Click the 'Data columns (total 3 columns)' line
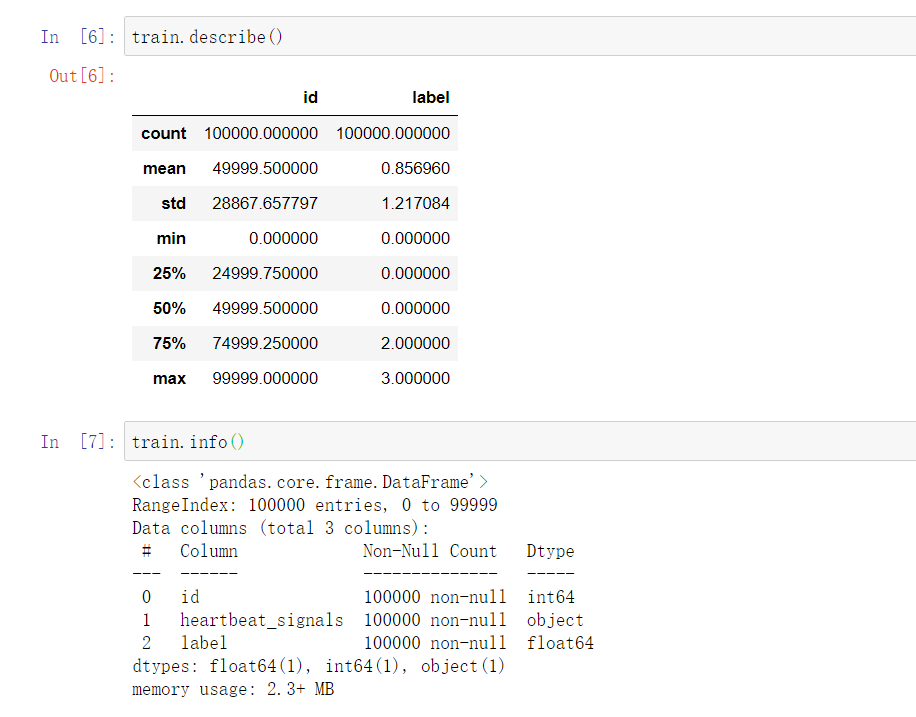 [281, 528]
